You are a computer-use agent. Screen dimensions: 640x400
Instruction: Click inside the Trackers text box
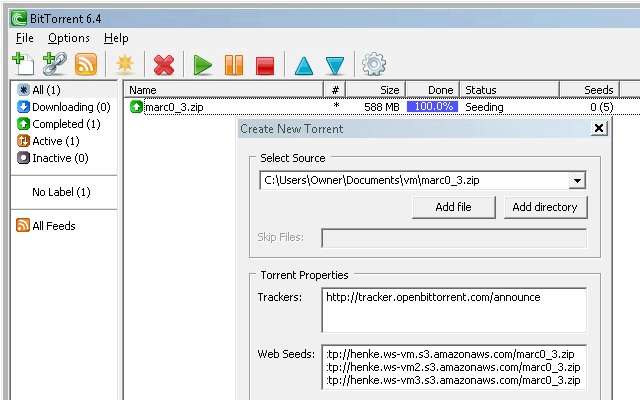tap(454, 310)
